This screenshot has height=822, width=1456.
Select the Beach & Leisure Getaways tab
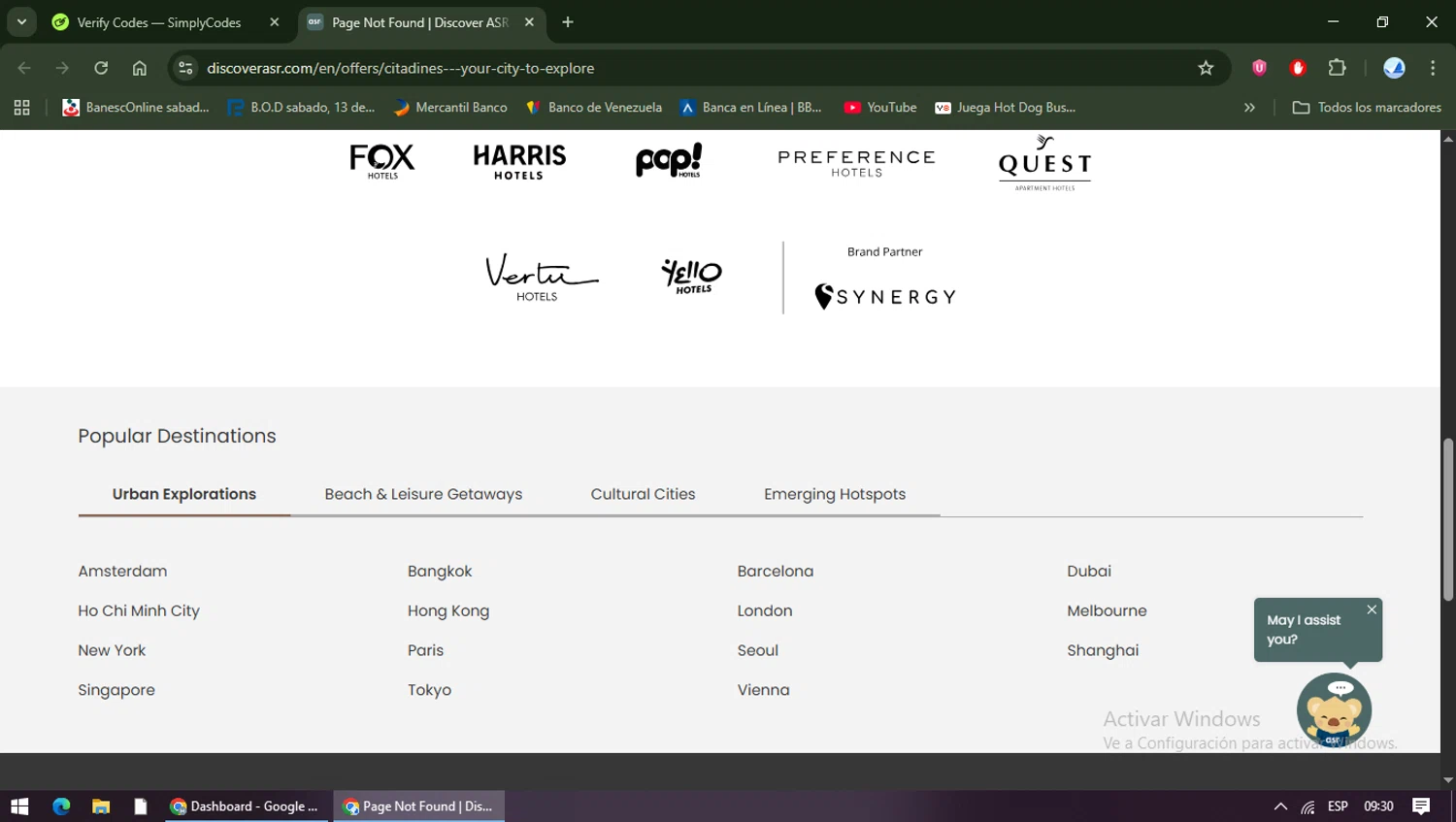(423, 494)
